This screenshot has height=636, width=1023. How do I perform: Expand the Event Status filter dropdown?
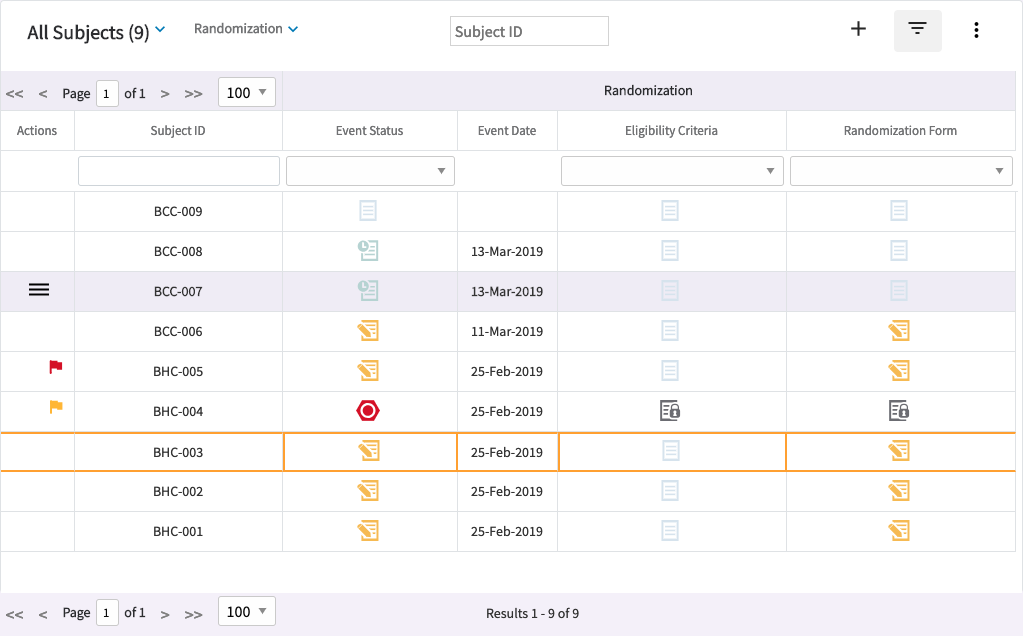click(x=370, y=171)
